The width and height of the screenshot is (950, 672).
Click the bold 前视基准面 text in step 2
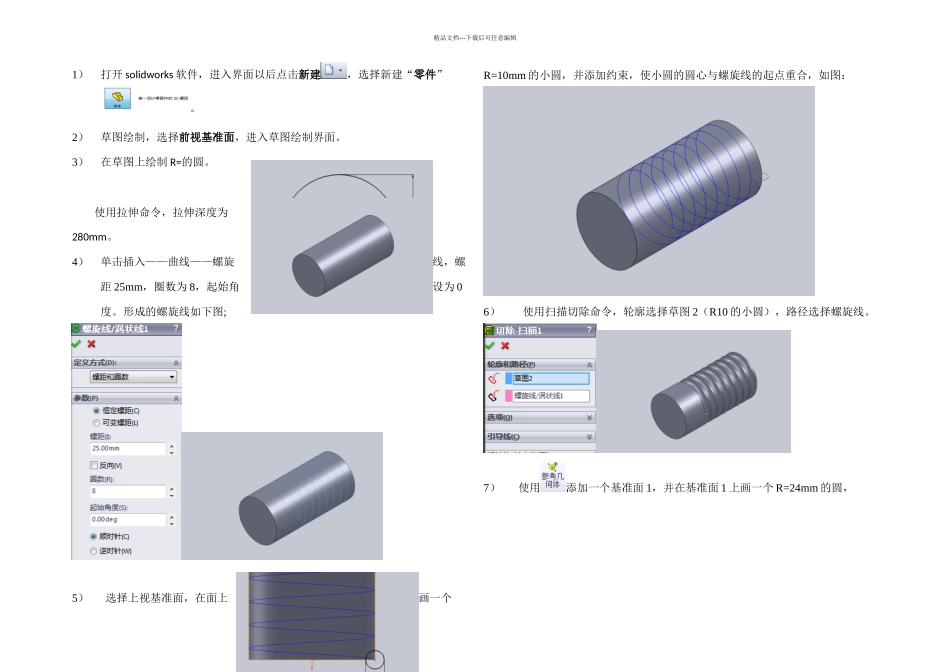click(x=207, y=137)
